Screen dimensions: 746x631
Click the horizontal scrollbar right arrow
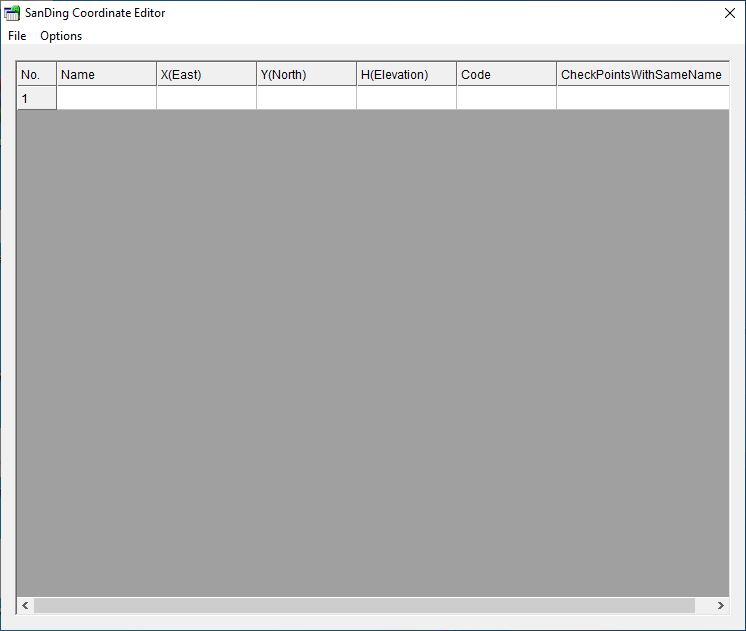(720, 606)
